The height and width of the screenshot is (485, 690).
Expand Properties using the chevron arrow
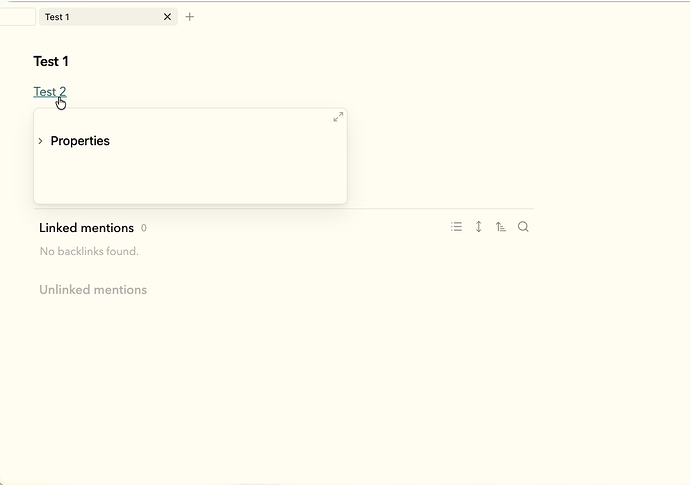41,141
